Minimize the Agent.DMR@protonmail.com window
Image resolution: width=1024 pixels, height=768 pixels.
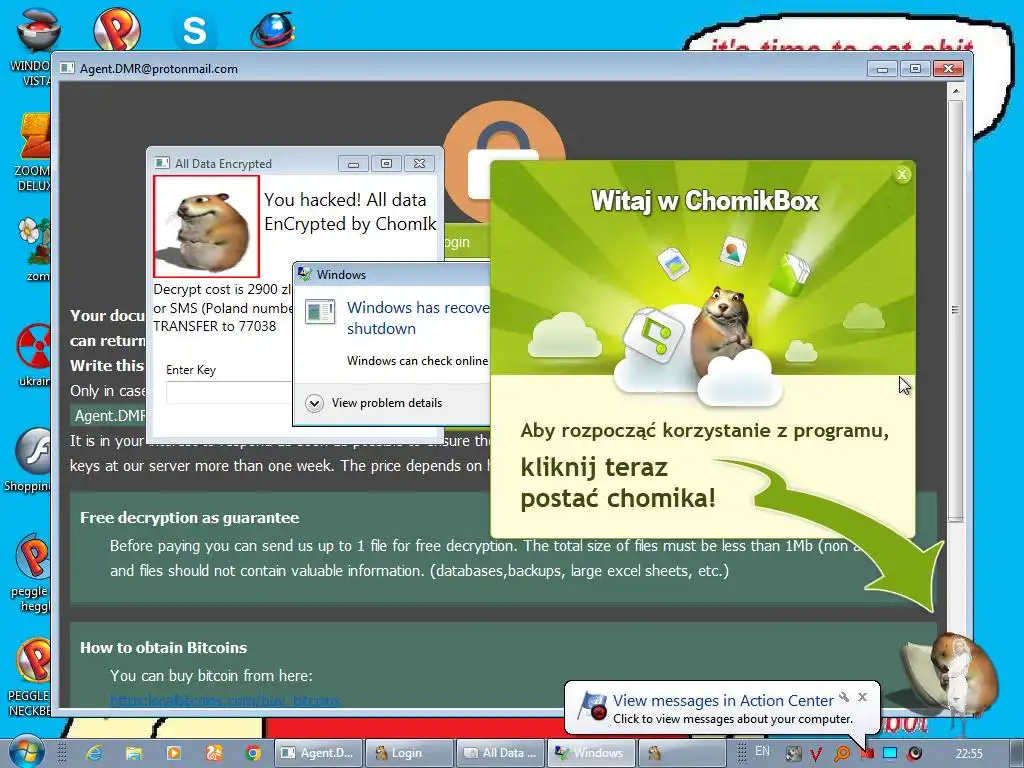[882, 69]
